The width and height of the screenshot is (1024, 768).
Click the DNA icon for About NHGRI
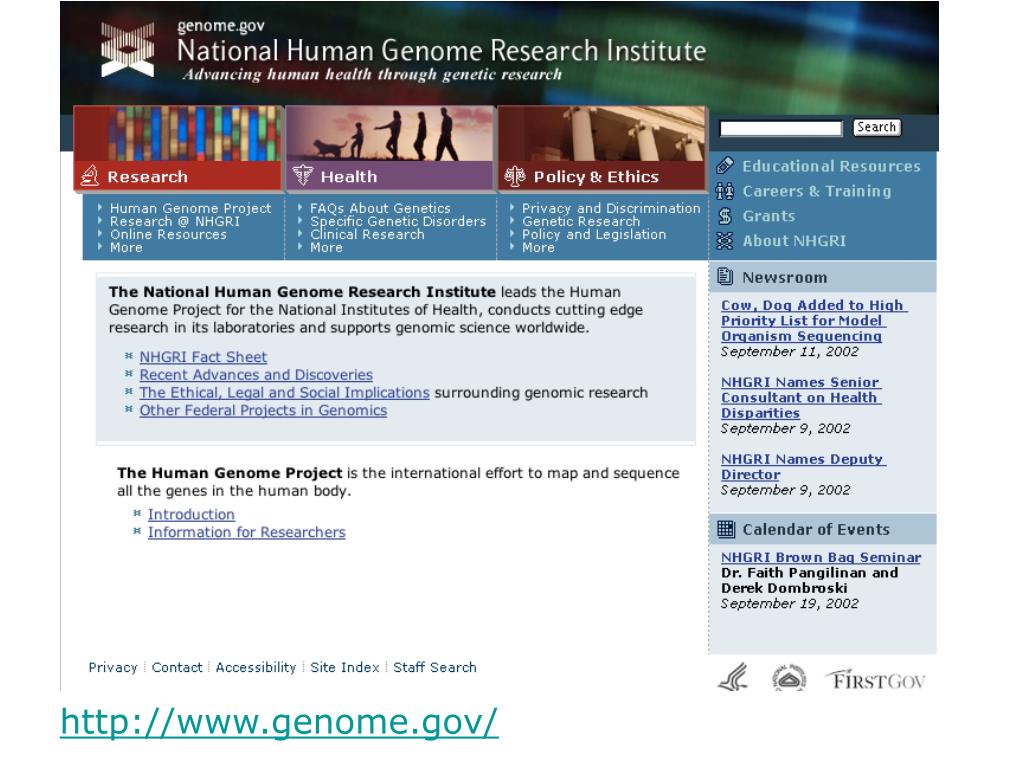pos(725,241)
